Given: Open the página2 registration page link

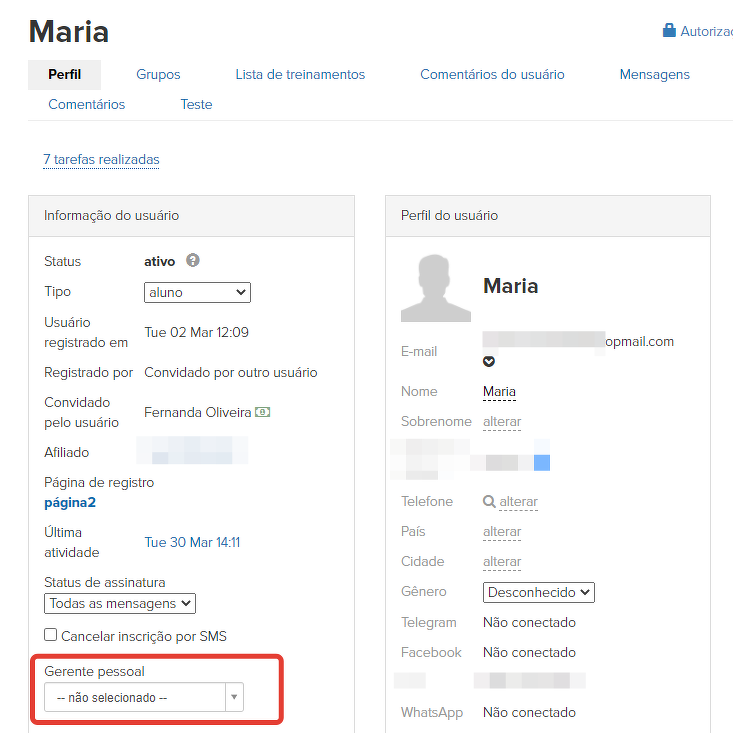Looking at the screenshot, I should (70, 502).
